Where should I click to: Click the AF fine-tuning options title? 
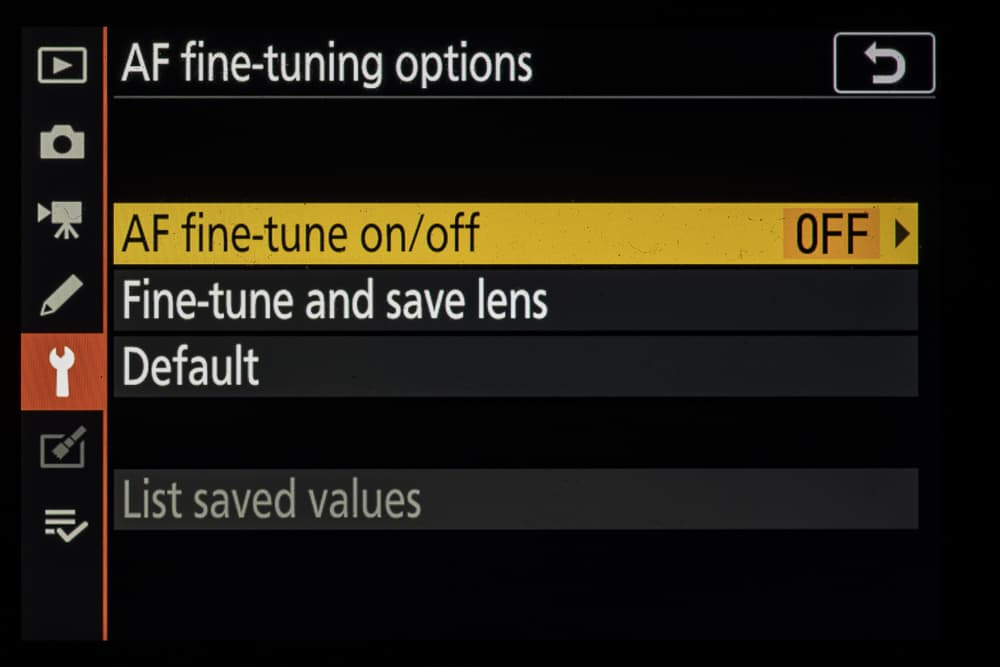(x=327, y=64)
